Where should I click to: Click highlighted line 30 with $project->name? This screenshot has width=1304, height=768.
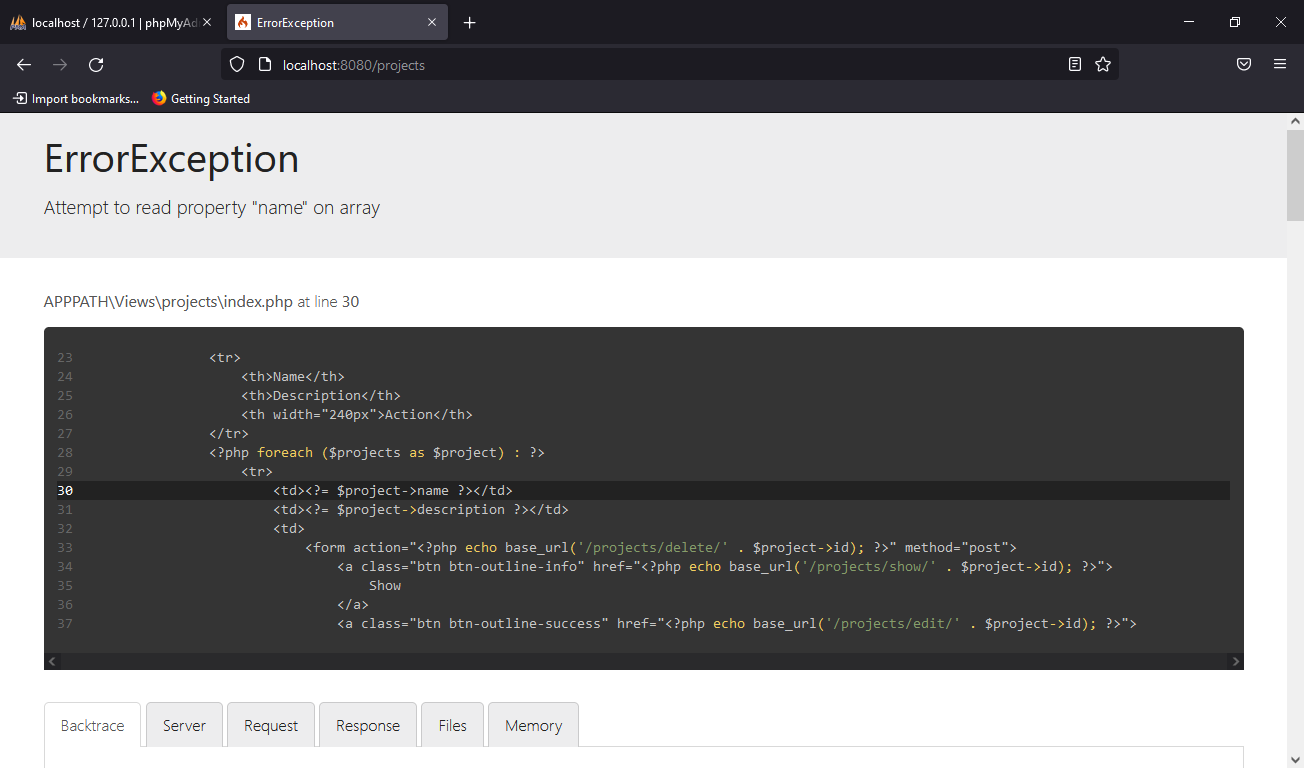click(x=643, y=490)
